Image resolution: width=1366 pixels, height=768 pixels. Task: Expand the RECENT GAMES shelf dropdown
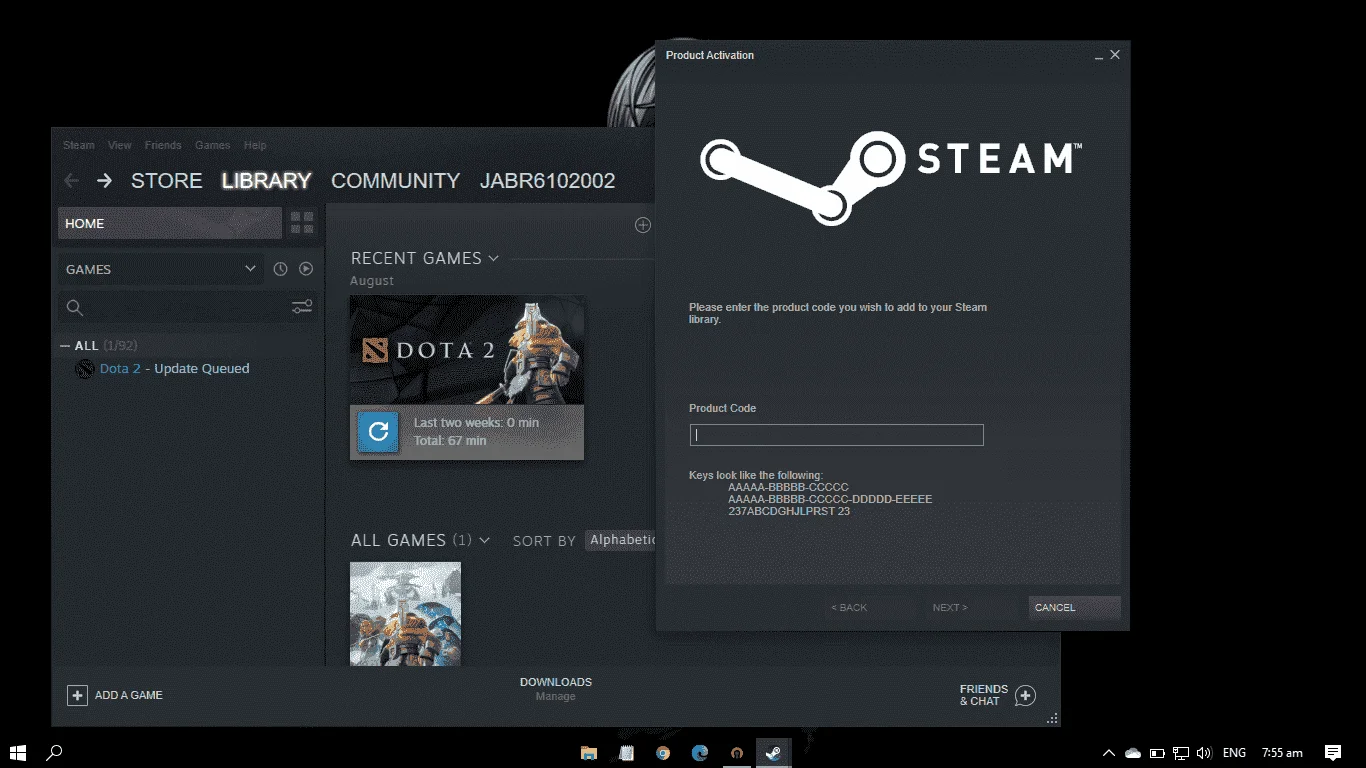coord(493,258)
